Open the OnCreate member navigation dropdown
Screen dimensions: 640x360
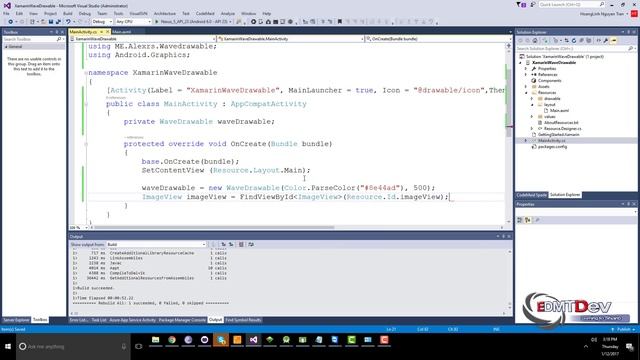pos(437,39)
